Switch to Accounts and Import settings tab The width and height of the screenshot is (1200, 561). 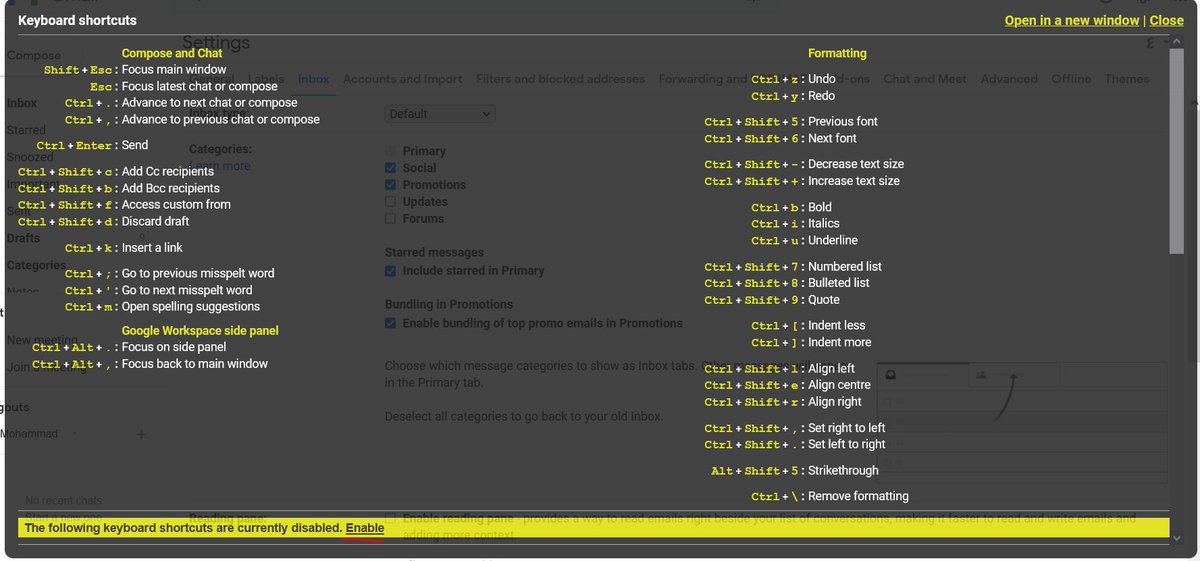pos(403,79)
